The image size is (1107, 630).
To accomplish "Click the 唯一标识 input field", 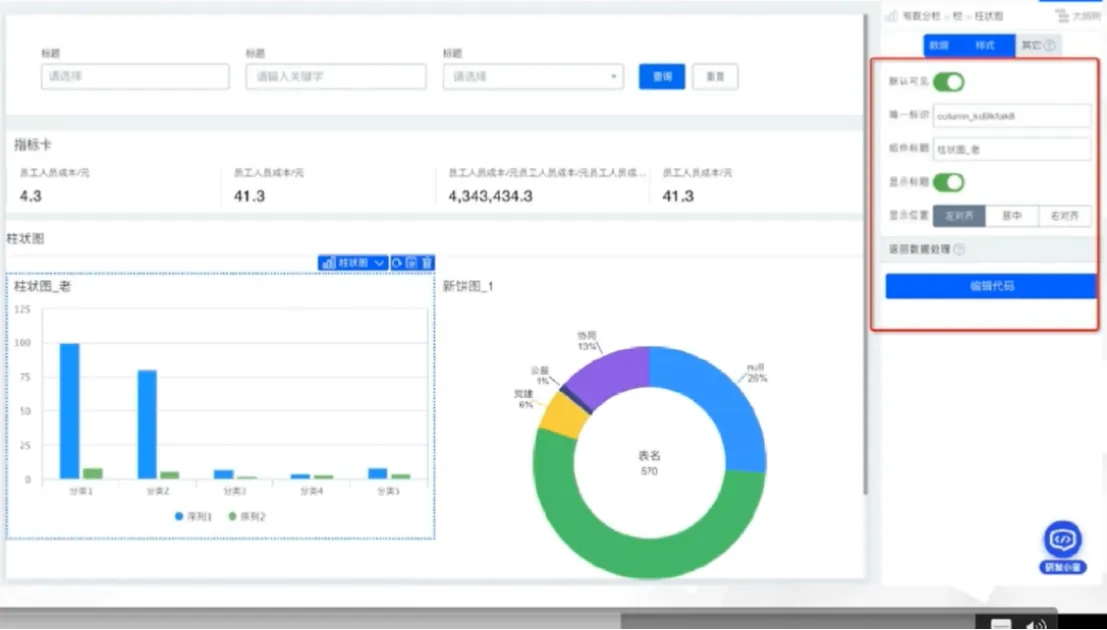I will [x=1012, y=116].
